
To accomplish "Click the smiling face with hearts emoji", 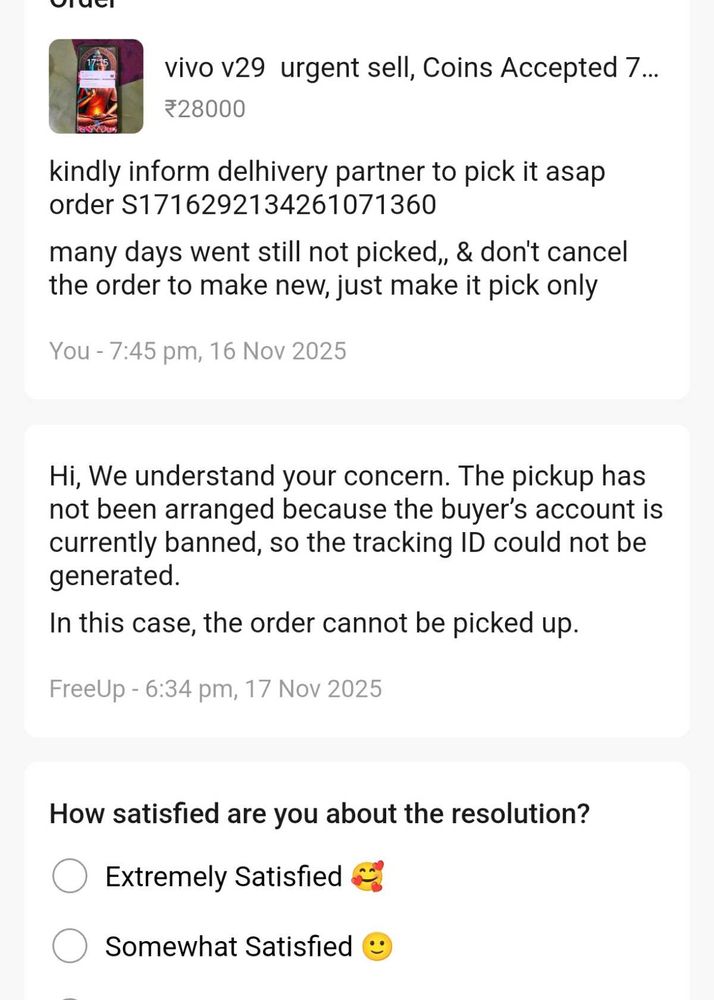I will pyautogui.click(x=368, y=876).
